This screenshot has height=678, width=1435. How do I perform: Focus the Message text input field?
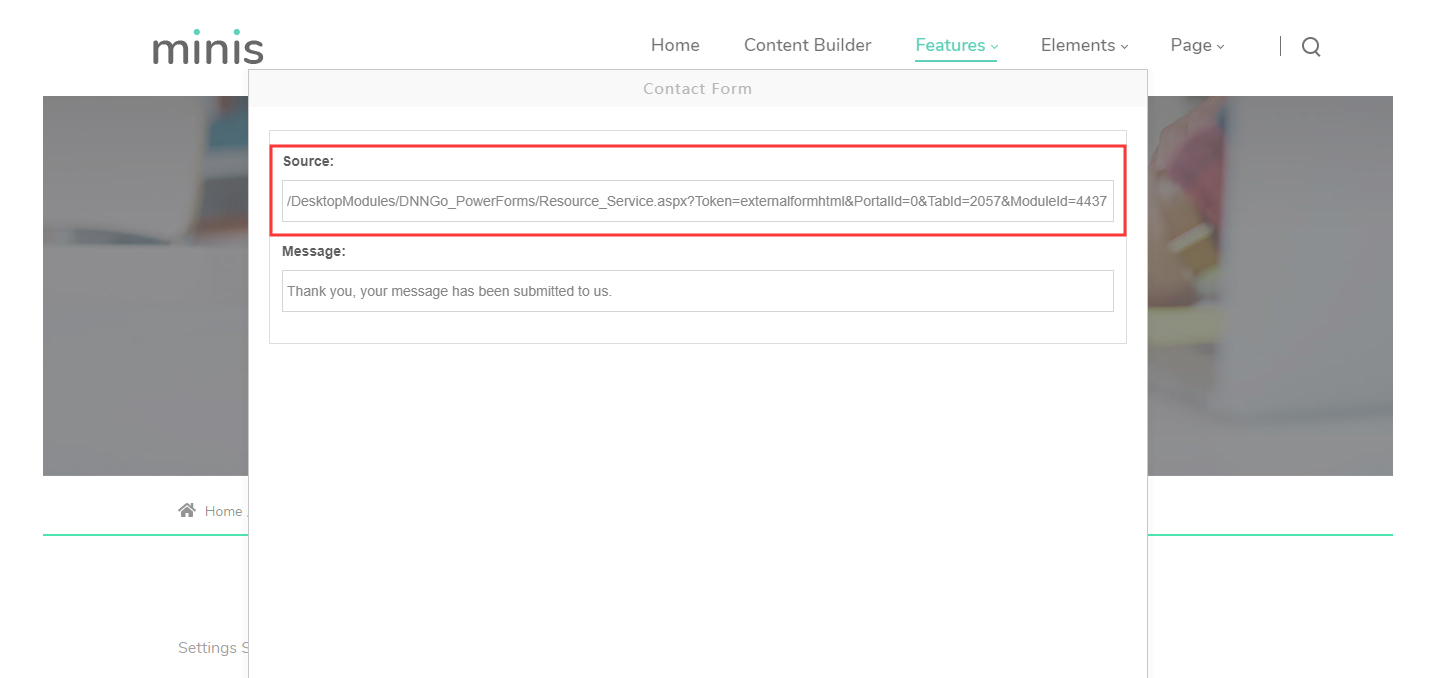coord(697,291)
